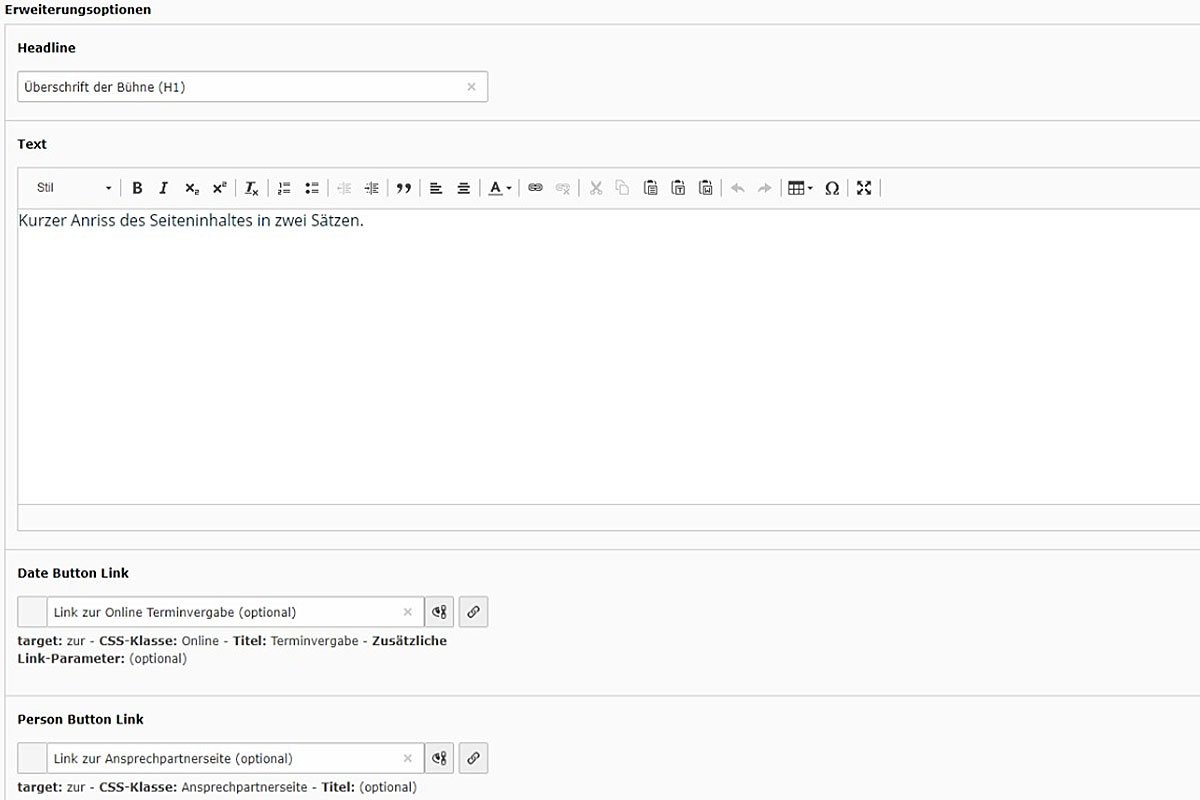Apply subscript formatting
Viewport: 1200px width, 800px height.
pyautogui.click(x=191, y=188)
